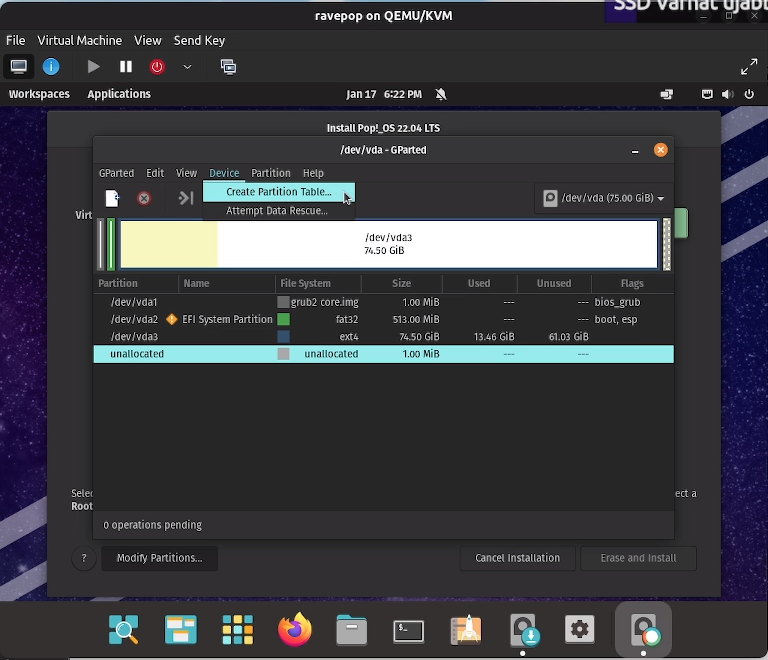Click the Run virtual machine play button
The image size is (768, 660).
[x=93, y=67]
